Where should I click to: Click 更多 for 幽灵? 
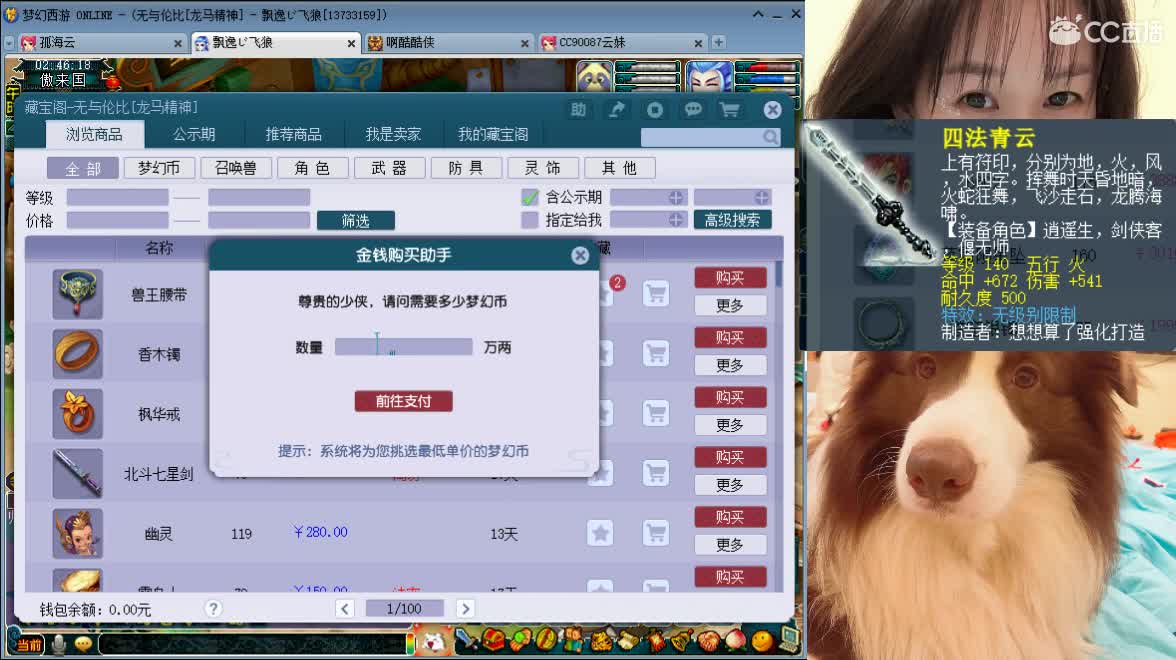[730, 545]
